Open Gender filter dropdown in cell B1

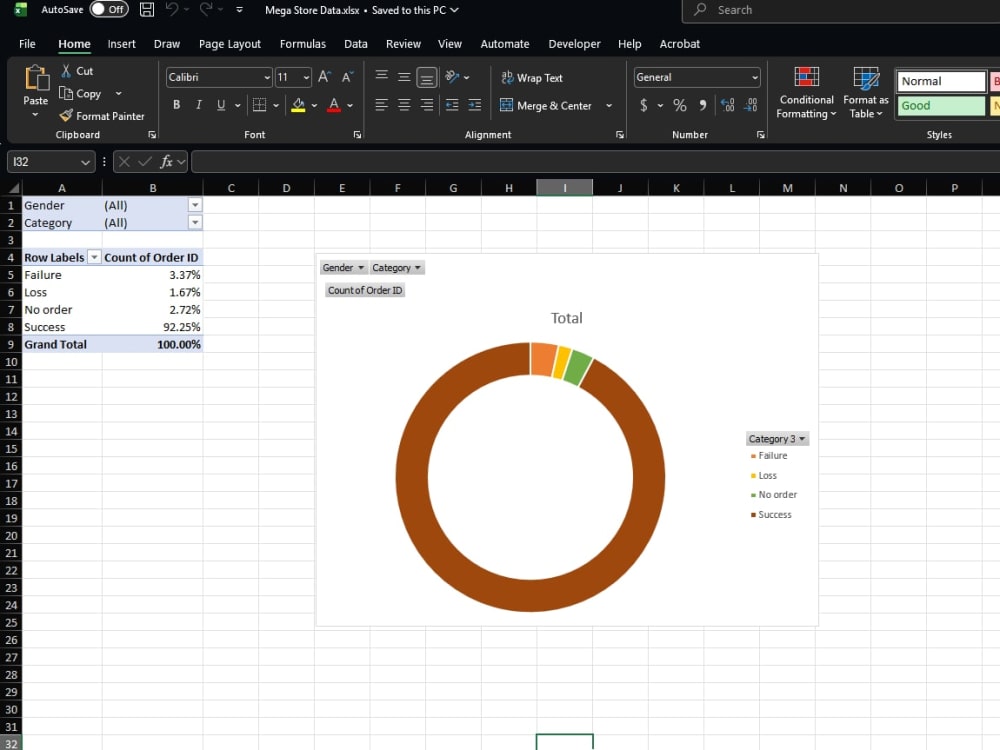195,205
